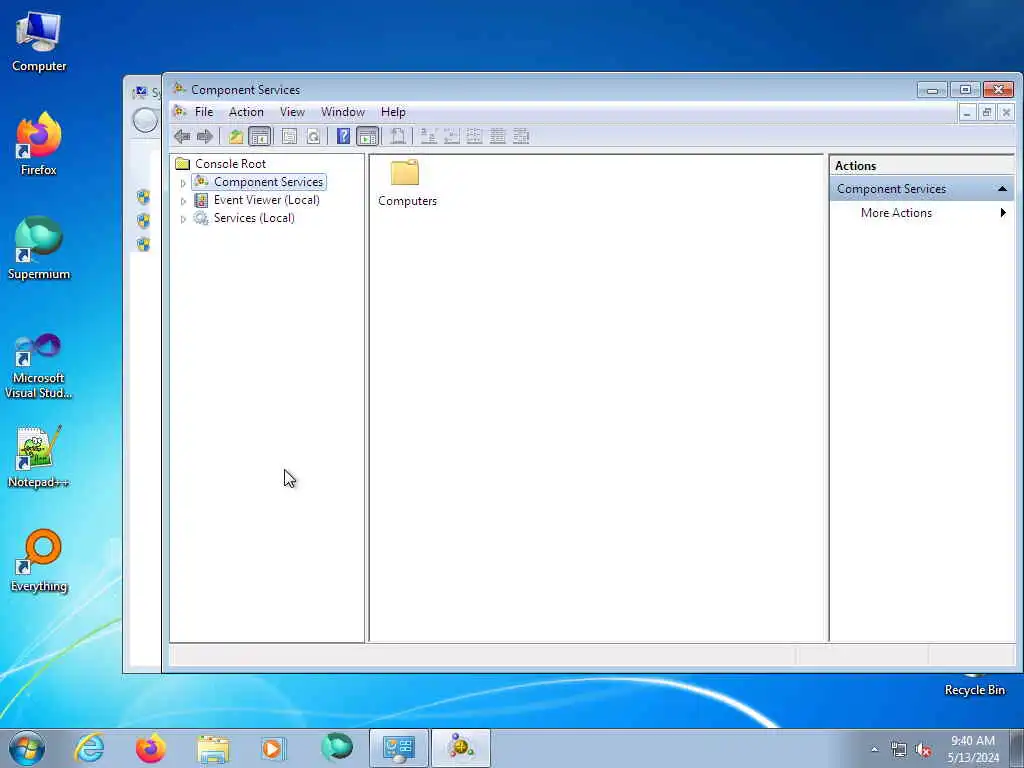Click the Forward arrow in the toolbar
The width and height of the screenshot is (1024, 768).
click(205, 136)
